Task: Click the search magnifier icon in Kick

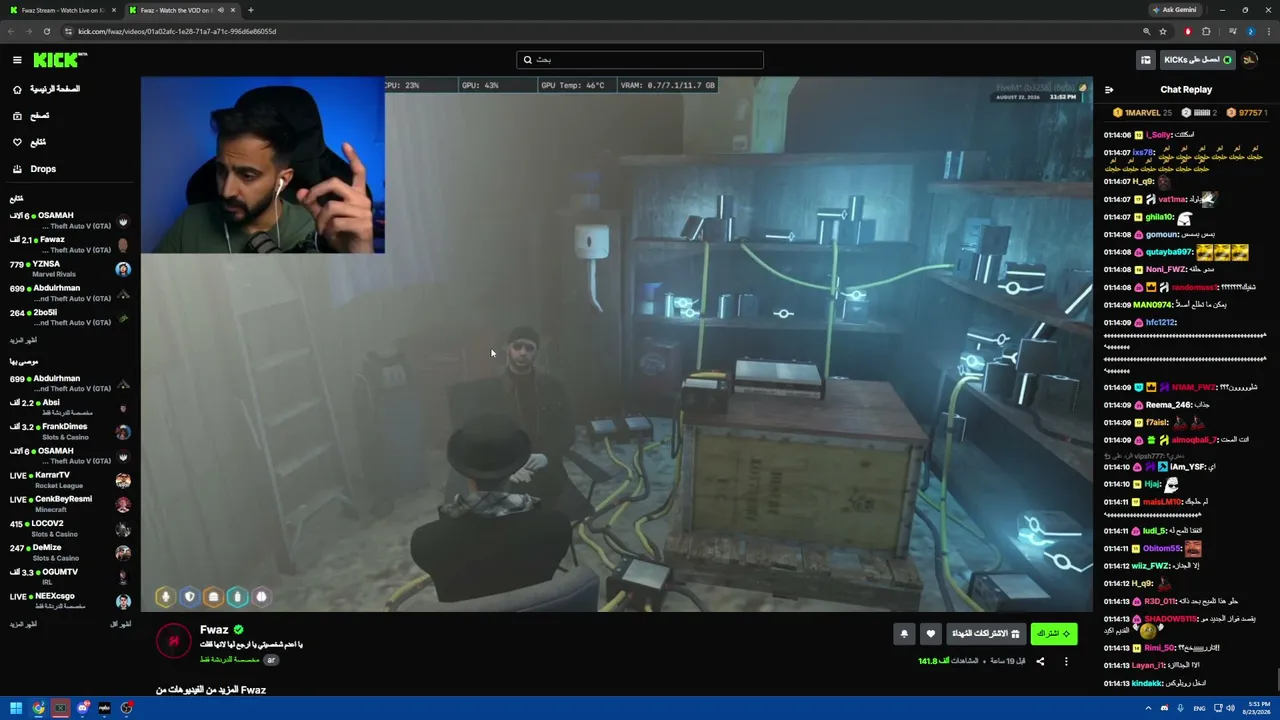Action: (528, 60)
